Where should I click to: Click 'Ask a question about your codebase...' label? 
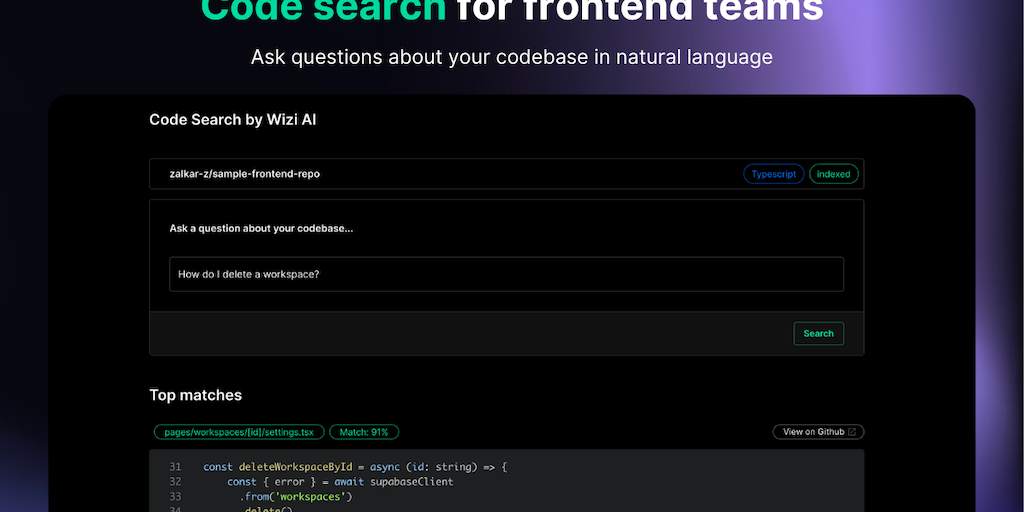pyautogui.click(x=261, y=228)
